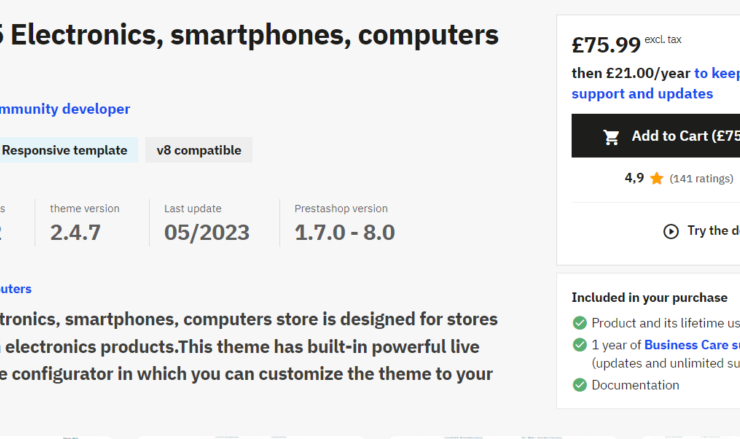Select the v8 compatible tag
The image size is (740, 439).
coord(199,150)
